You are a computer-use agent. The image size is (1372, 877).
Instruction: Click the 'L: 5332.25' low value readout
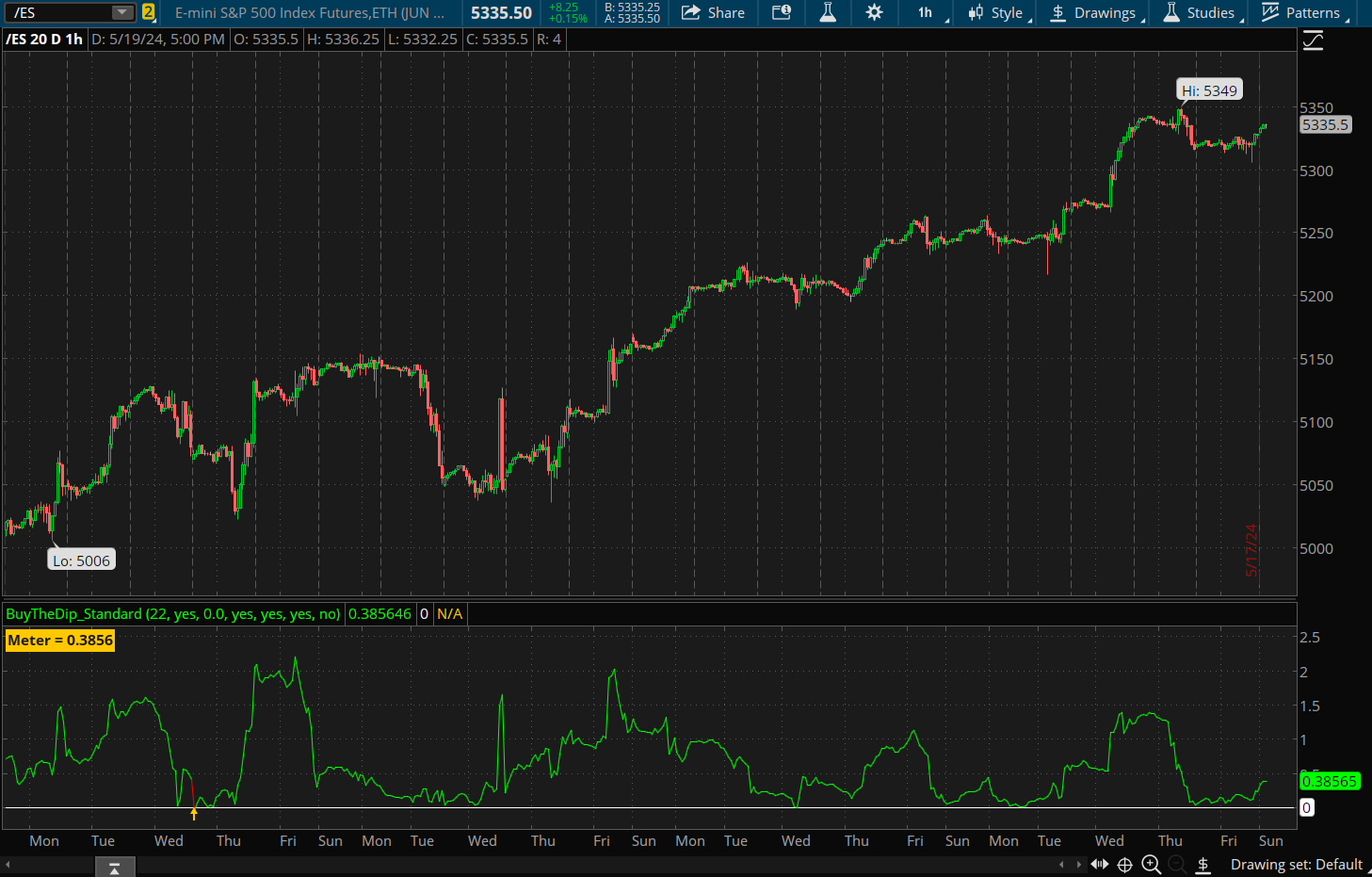[x=423, y=39]
